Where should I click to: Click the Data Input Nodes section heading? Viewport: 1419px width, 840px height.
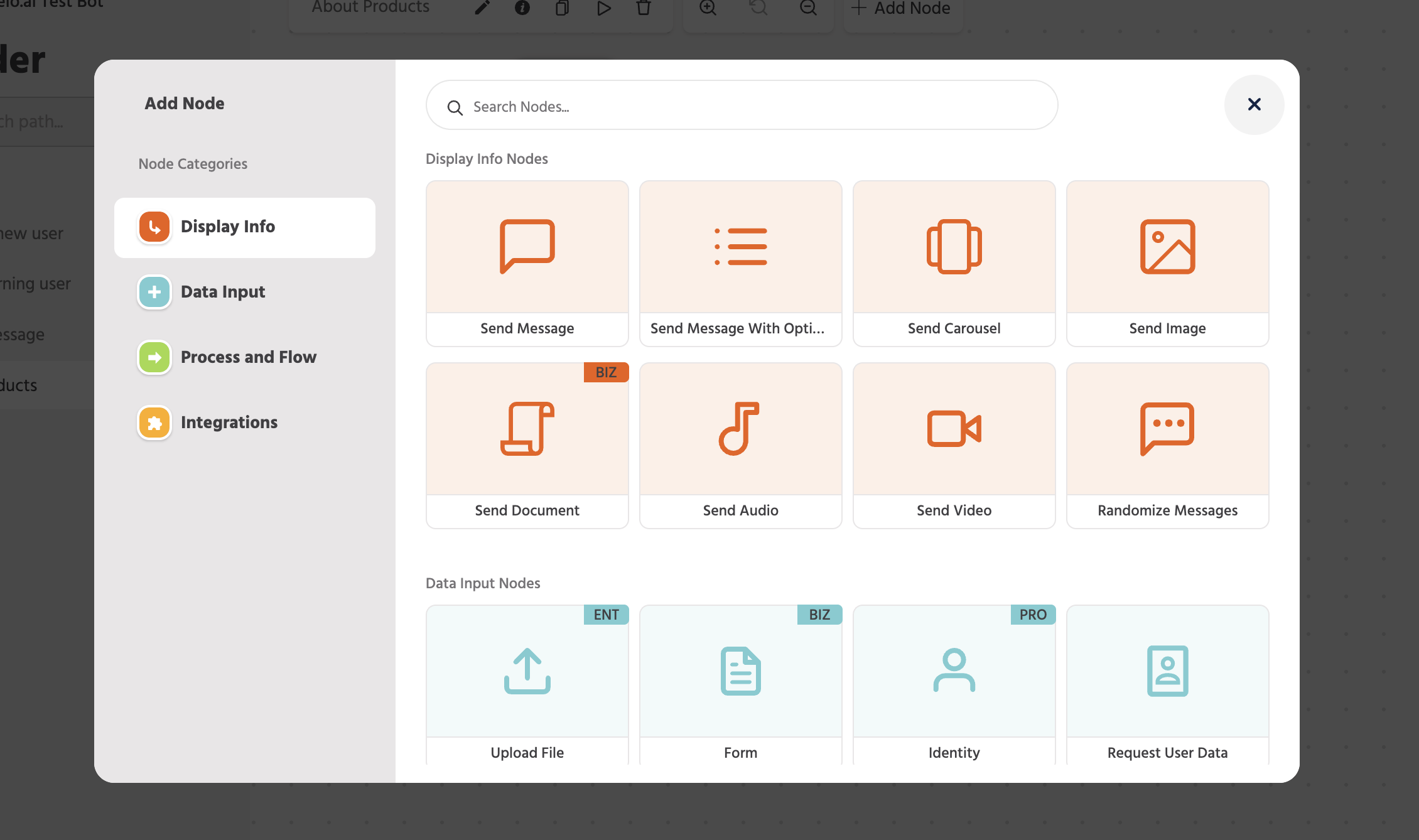point(483,583)
